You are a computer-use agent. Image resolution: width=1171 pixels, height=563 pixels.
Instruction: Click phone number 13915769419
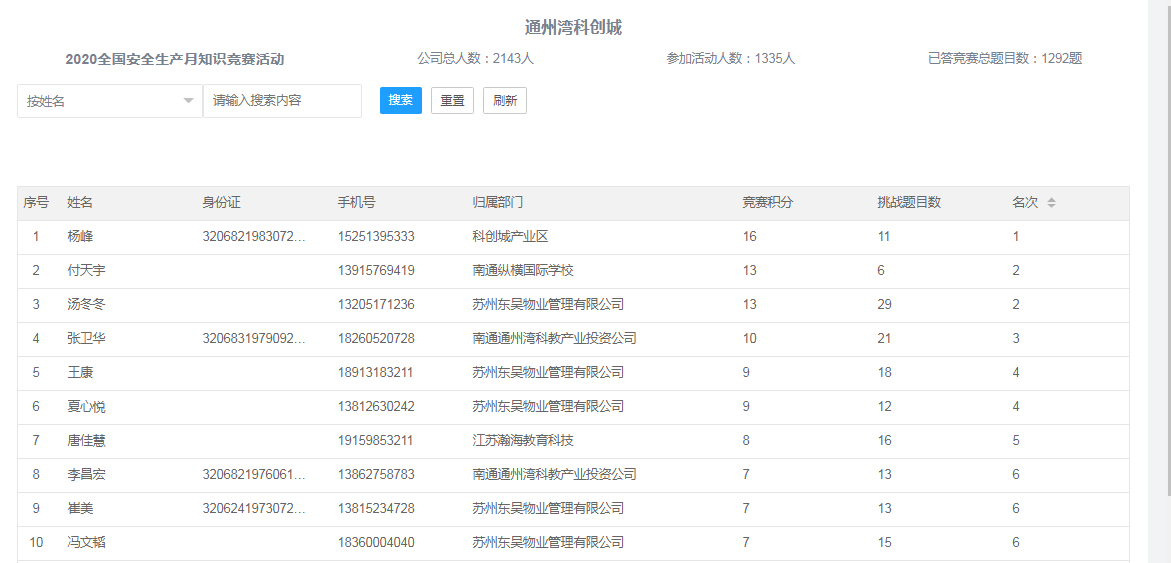point(376,271)
